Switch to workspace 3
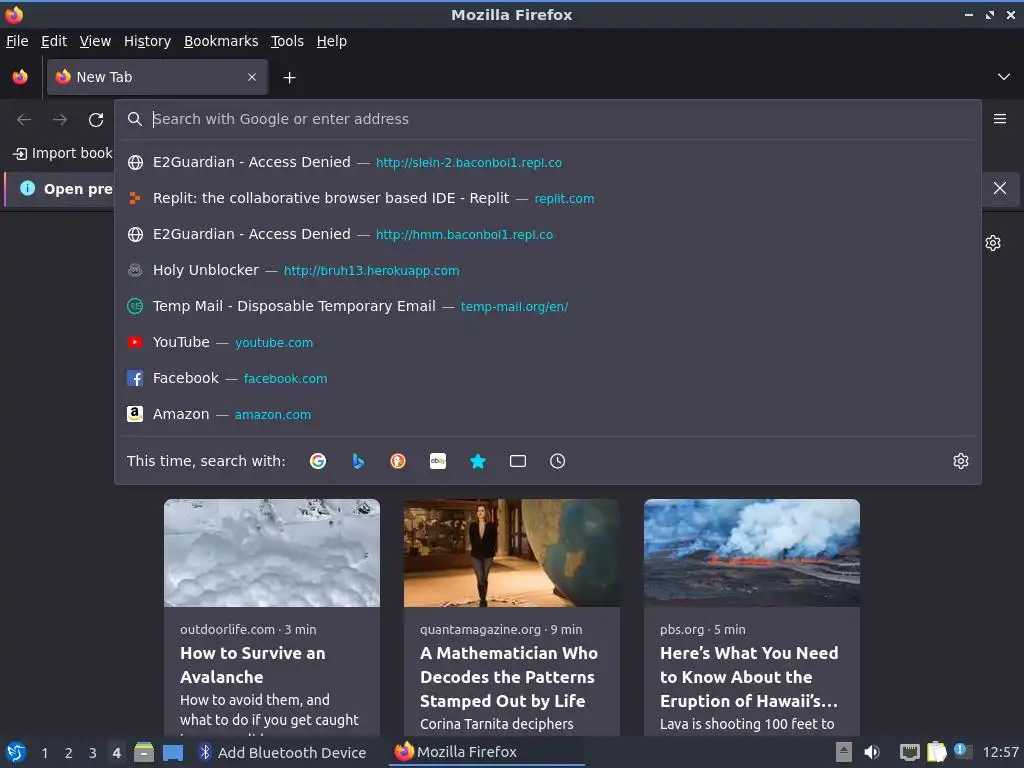 (93, 753)
